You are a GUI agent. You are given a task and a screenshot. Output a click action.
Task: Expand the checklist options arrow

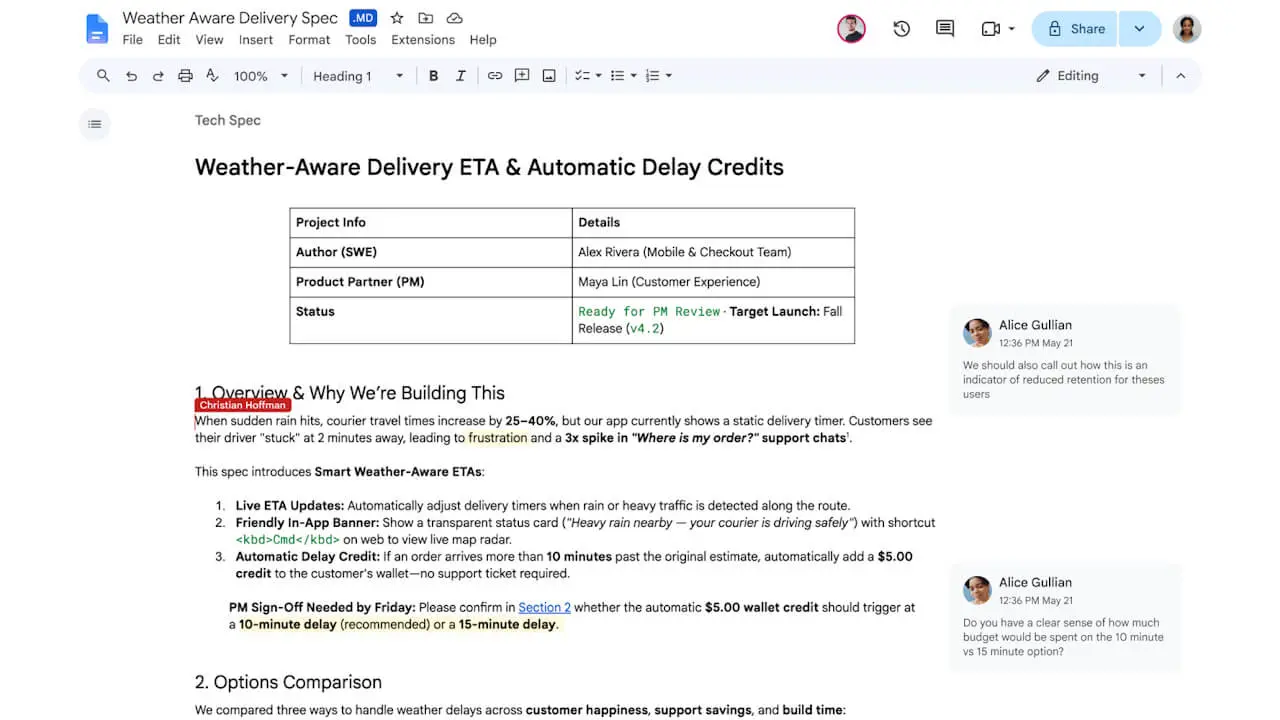click(599, 76)
